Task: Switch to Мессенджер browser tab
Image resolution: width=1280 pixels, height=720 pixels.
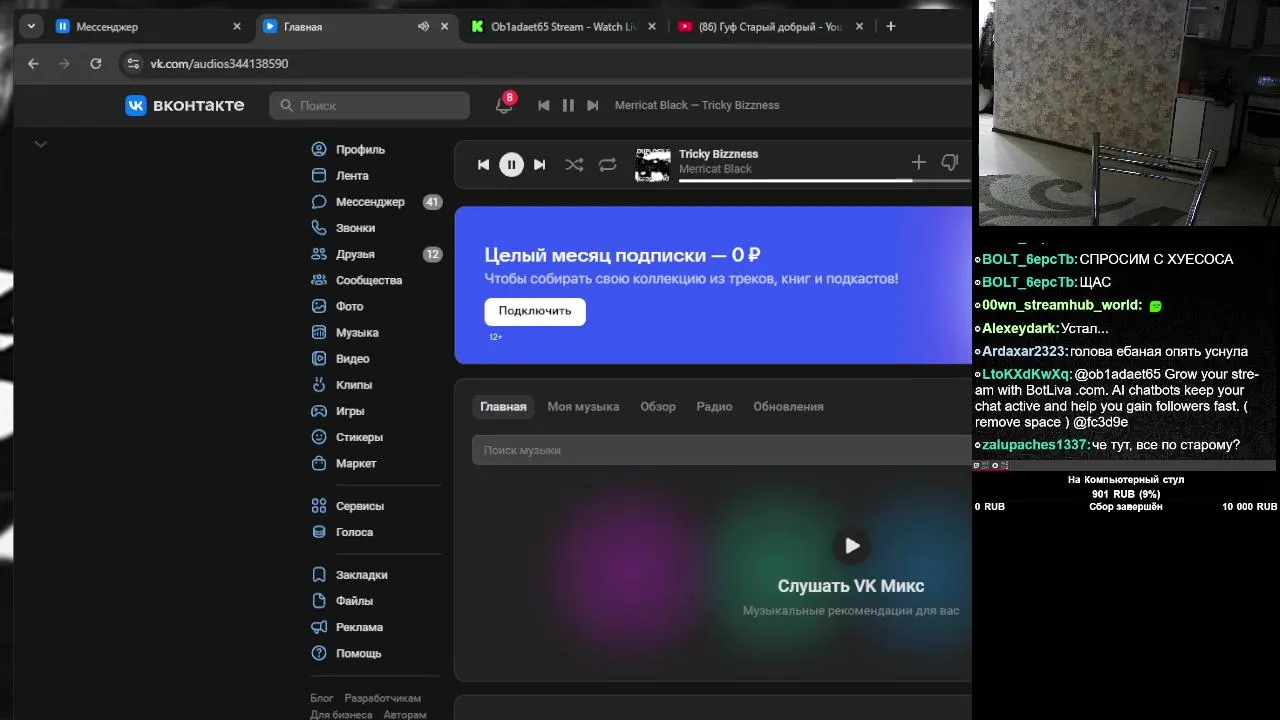Action: (150, 27)
